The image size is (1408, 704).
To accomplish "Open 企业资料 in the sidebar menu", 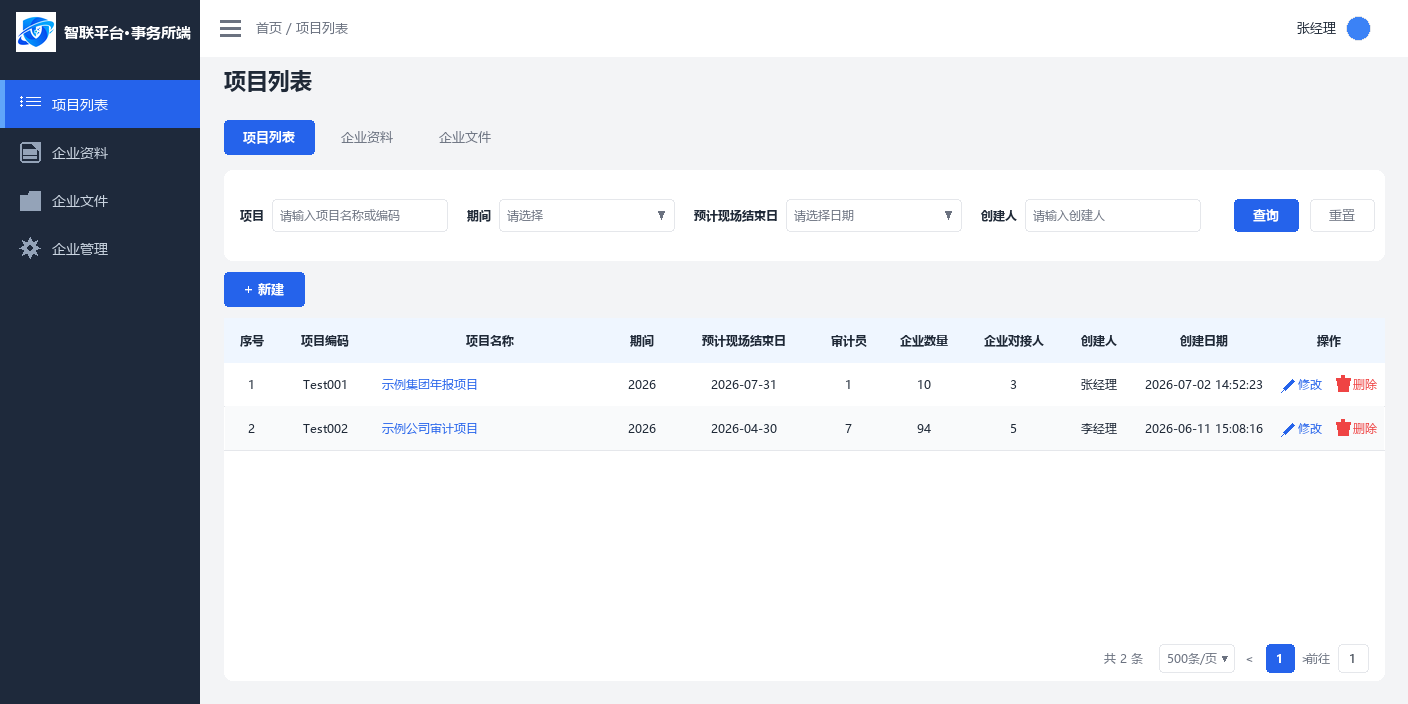I will [100, 153].
